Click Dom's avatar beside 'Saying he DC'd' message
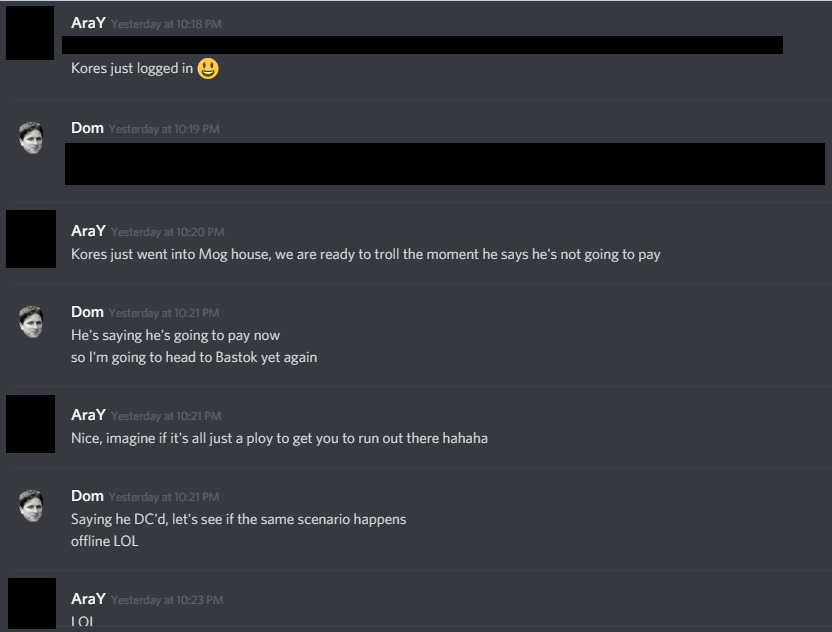 tap(31, 506)
